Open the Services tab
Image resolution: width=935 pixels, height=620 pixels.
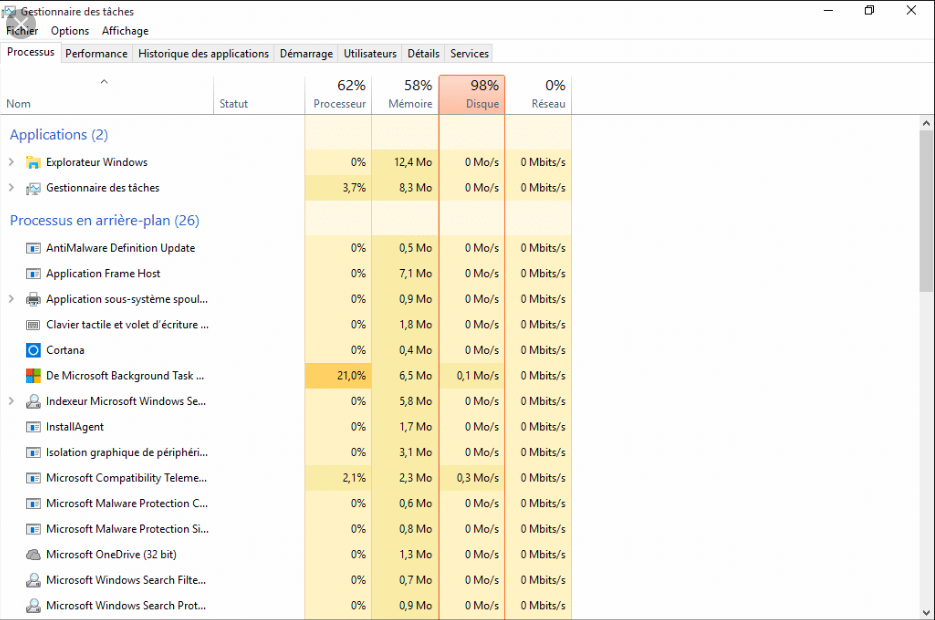469,53
